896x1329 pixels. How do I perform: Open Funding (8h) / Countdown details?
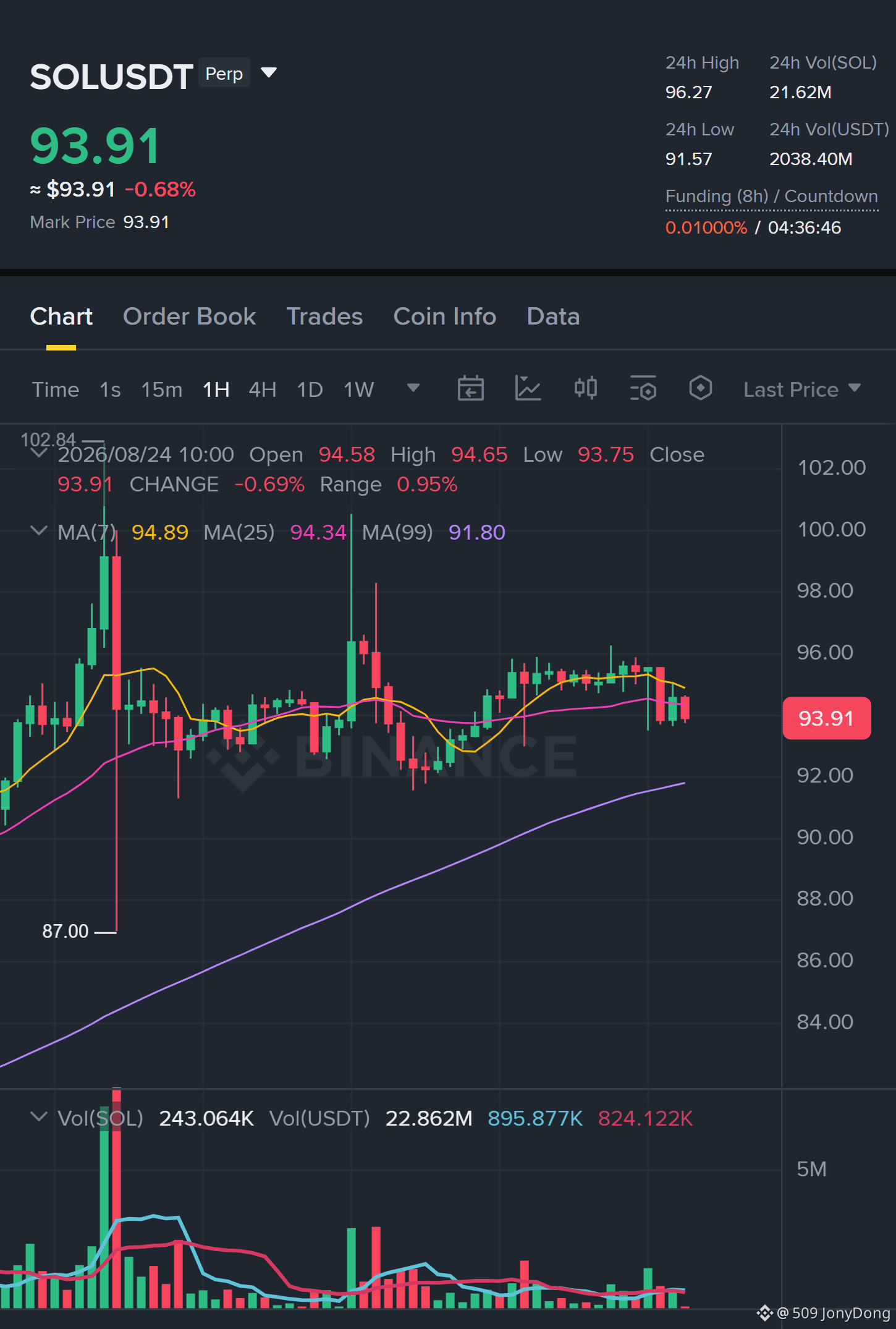click(x=772, y=196)
